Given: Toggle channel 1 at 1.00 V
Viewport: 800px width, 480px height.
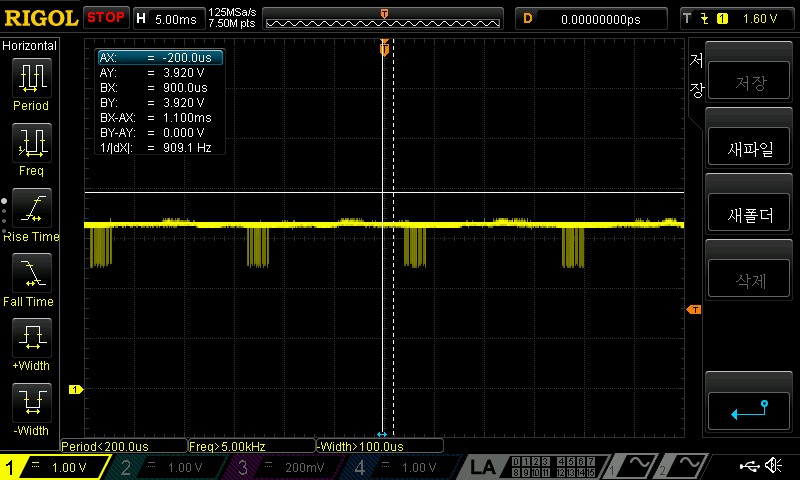Looking at the screenshot, I should pos(55,467).
